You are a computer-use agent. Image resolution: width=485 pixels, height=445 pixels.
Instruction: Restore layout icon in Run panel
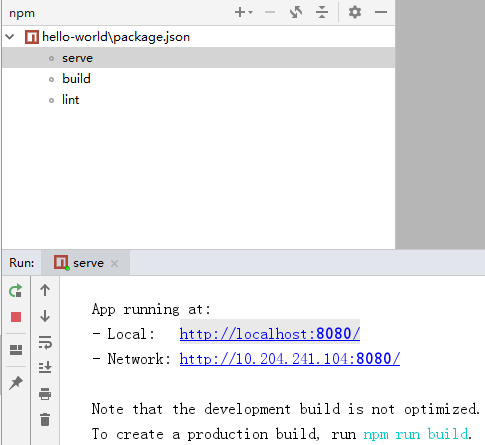click(x=16, y=350)
